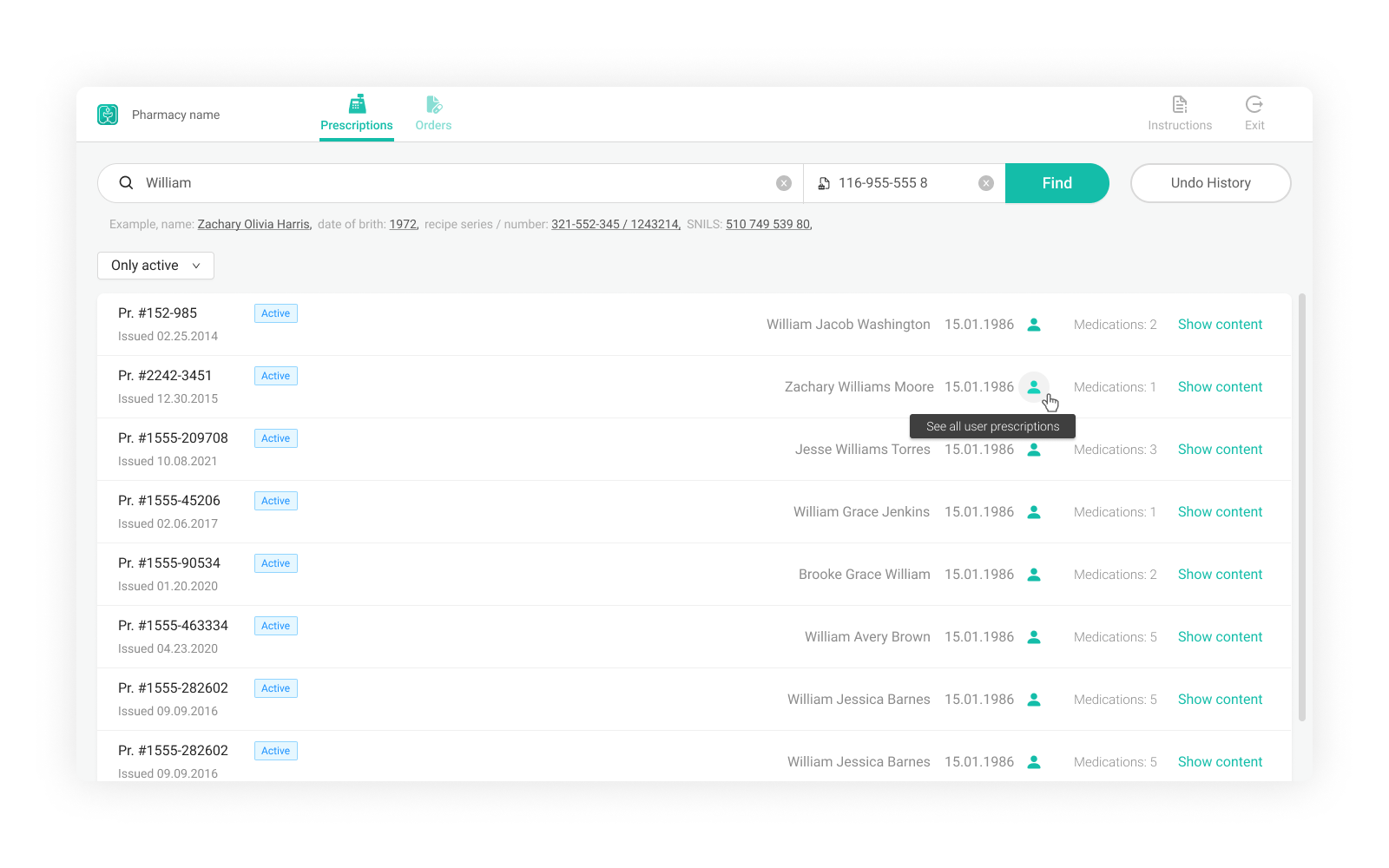Click patient name William Grace Jenkins
This screenshot has width=1389, height=868.
pyautogui.click(x=861, y=512)
